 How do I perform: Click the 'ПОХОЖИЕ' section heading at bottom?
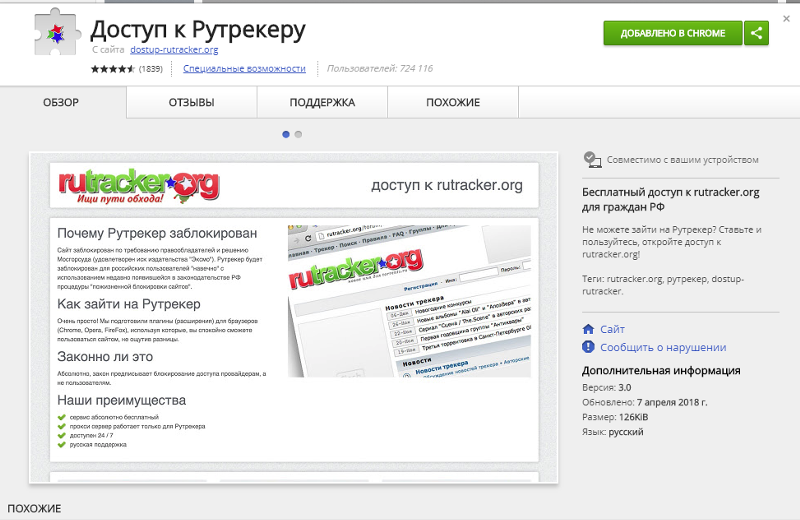tap(34, 509)
